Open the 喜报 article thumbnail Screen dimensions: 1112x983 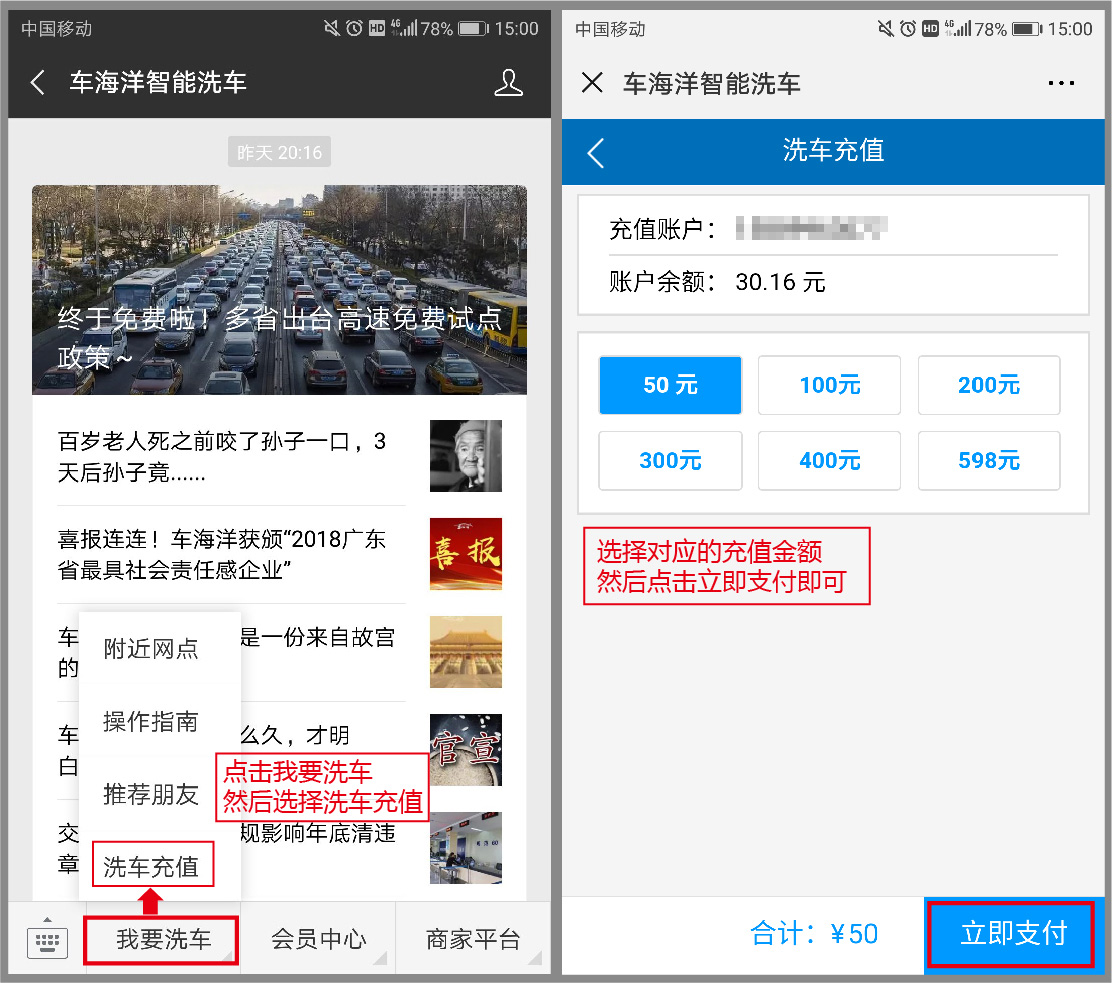click(465, 554)
